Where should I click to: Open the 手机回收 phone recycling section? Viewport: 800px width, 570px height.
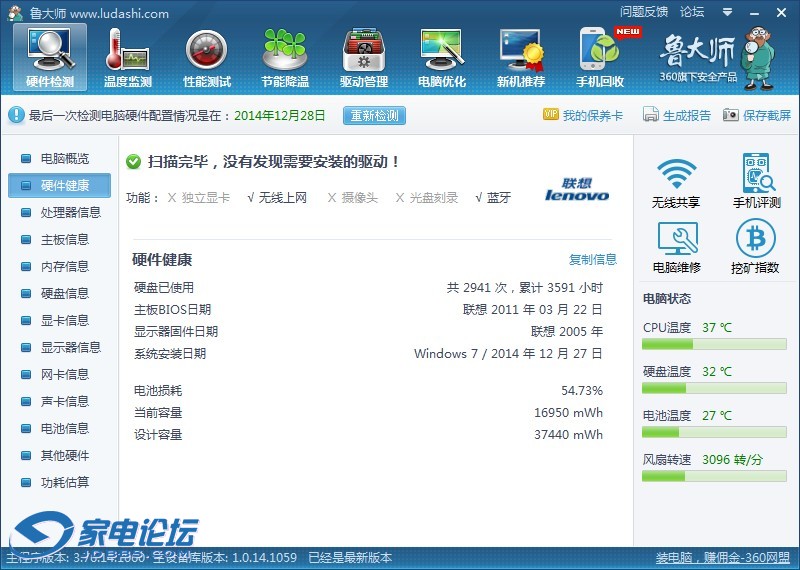600,57
